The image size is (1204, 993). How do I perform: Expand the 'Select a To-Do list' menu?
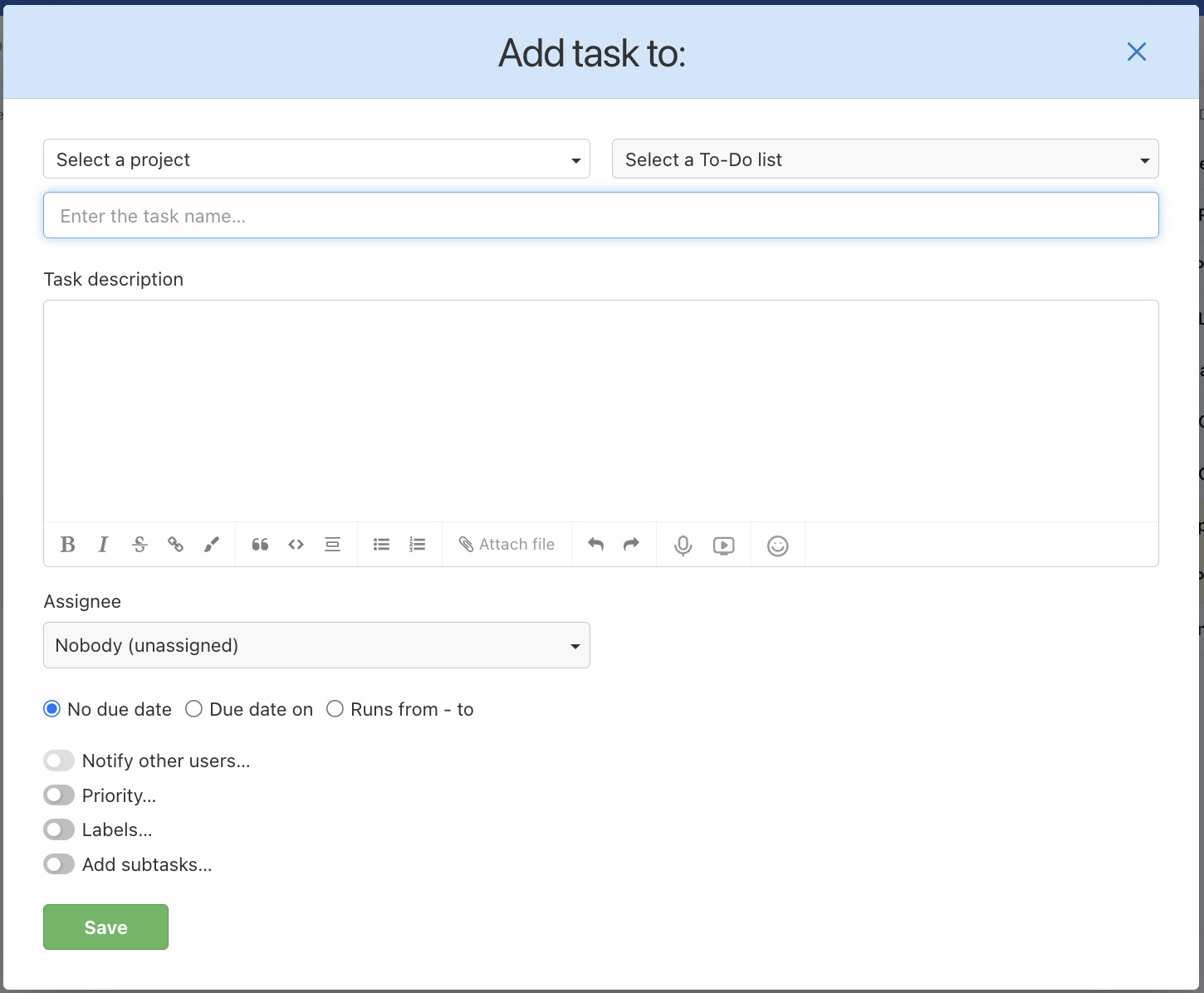(885, 159)
